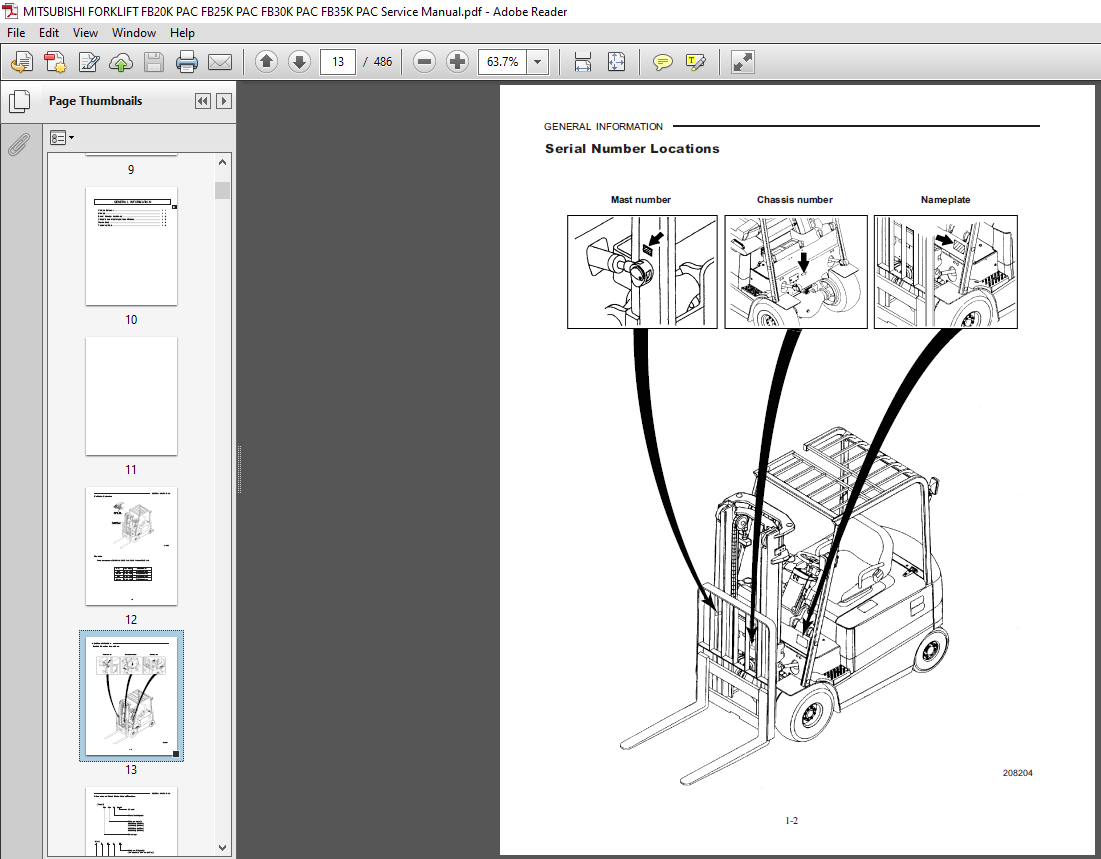1101x859 pixels.
Task: Zoom out with the minus button
Action: [424, 62]
